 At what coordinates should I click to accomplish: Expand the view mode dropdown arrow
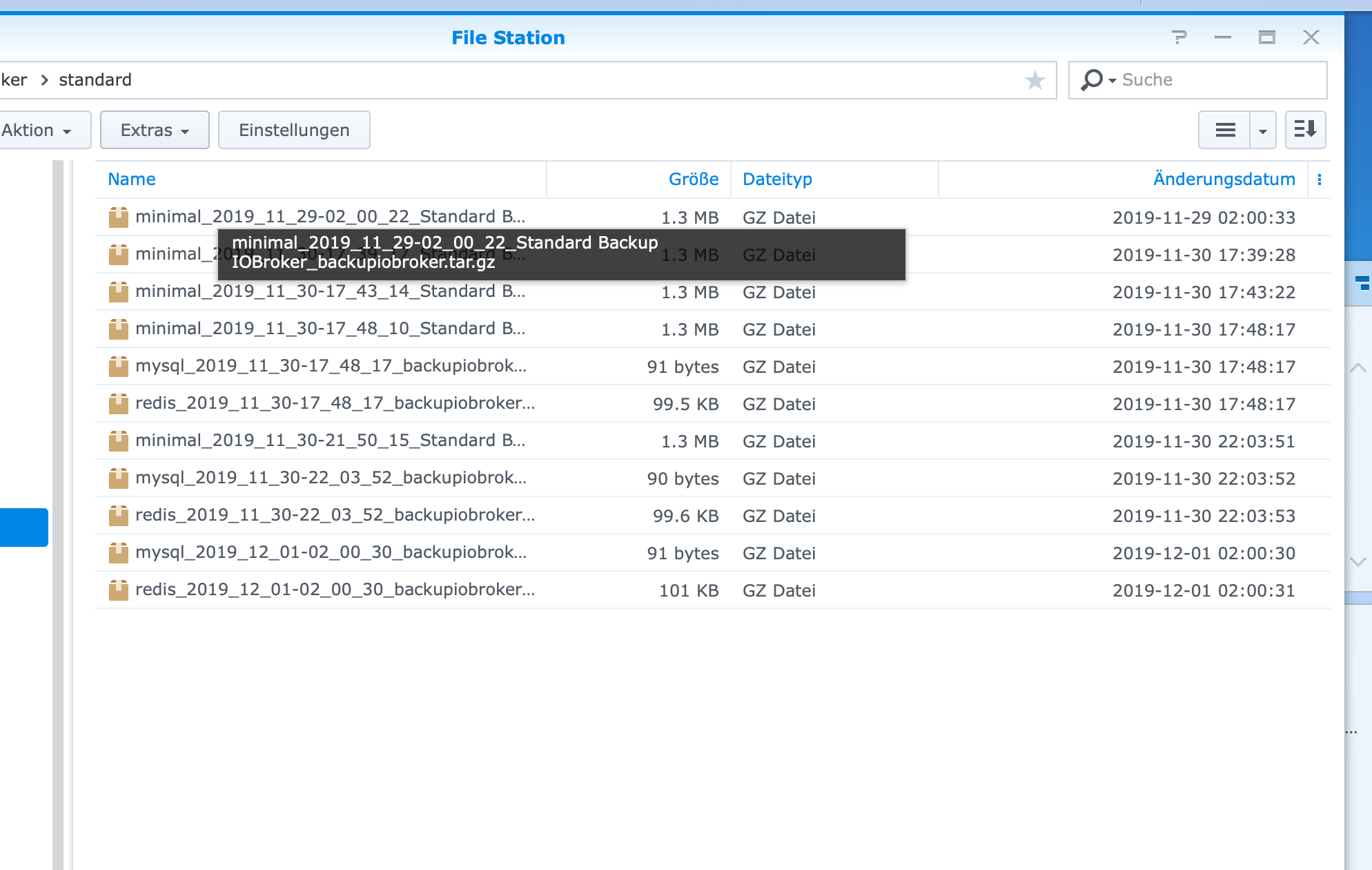[1263, 130]
